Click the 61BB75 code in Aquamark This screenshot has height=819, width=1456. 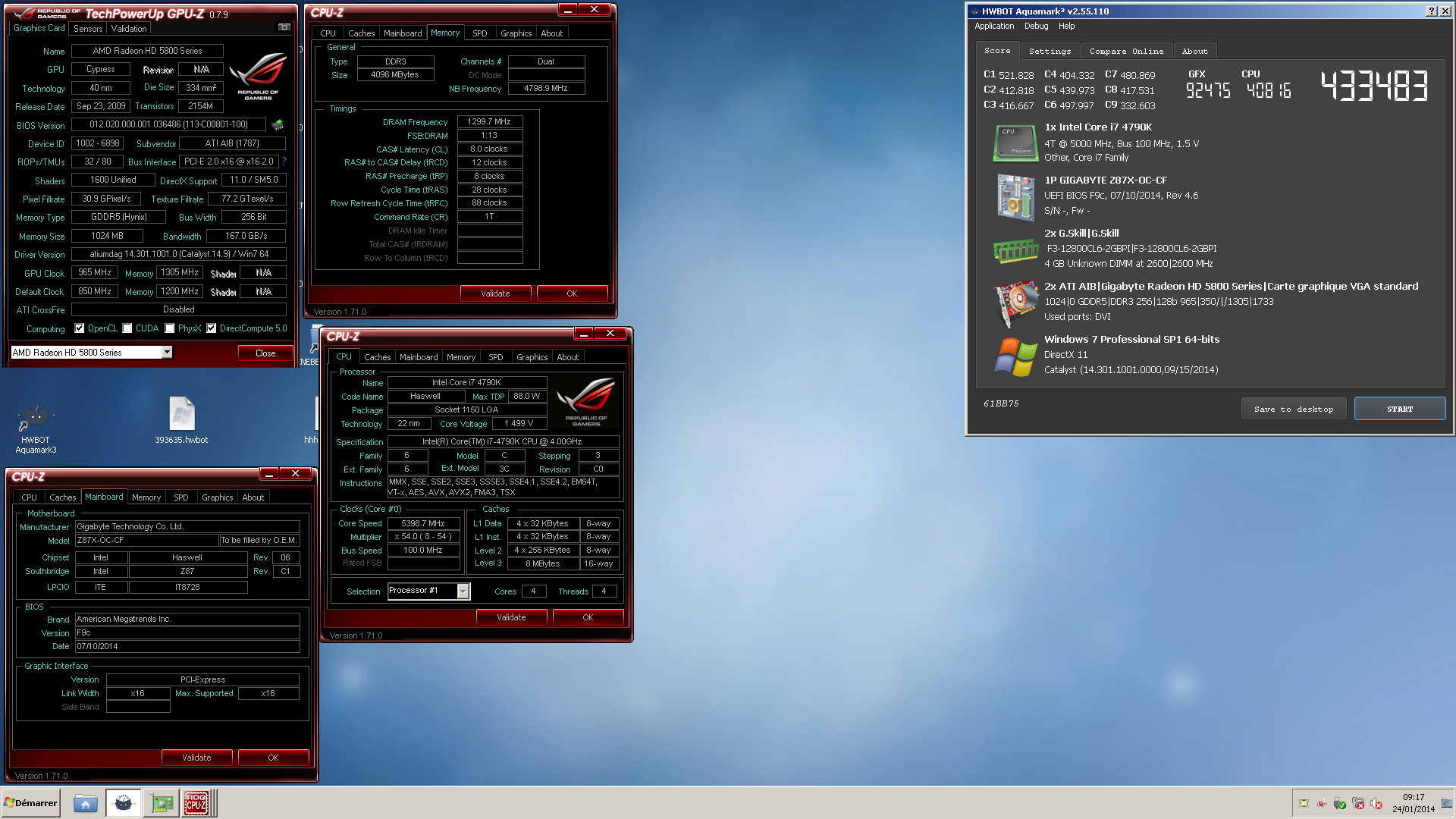[x=1001, y=403]
